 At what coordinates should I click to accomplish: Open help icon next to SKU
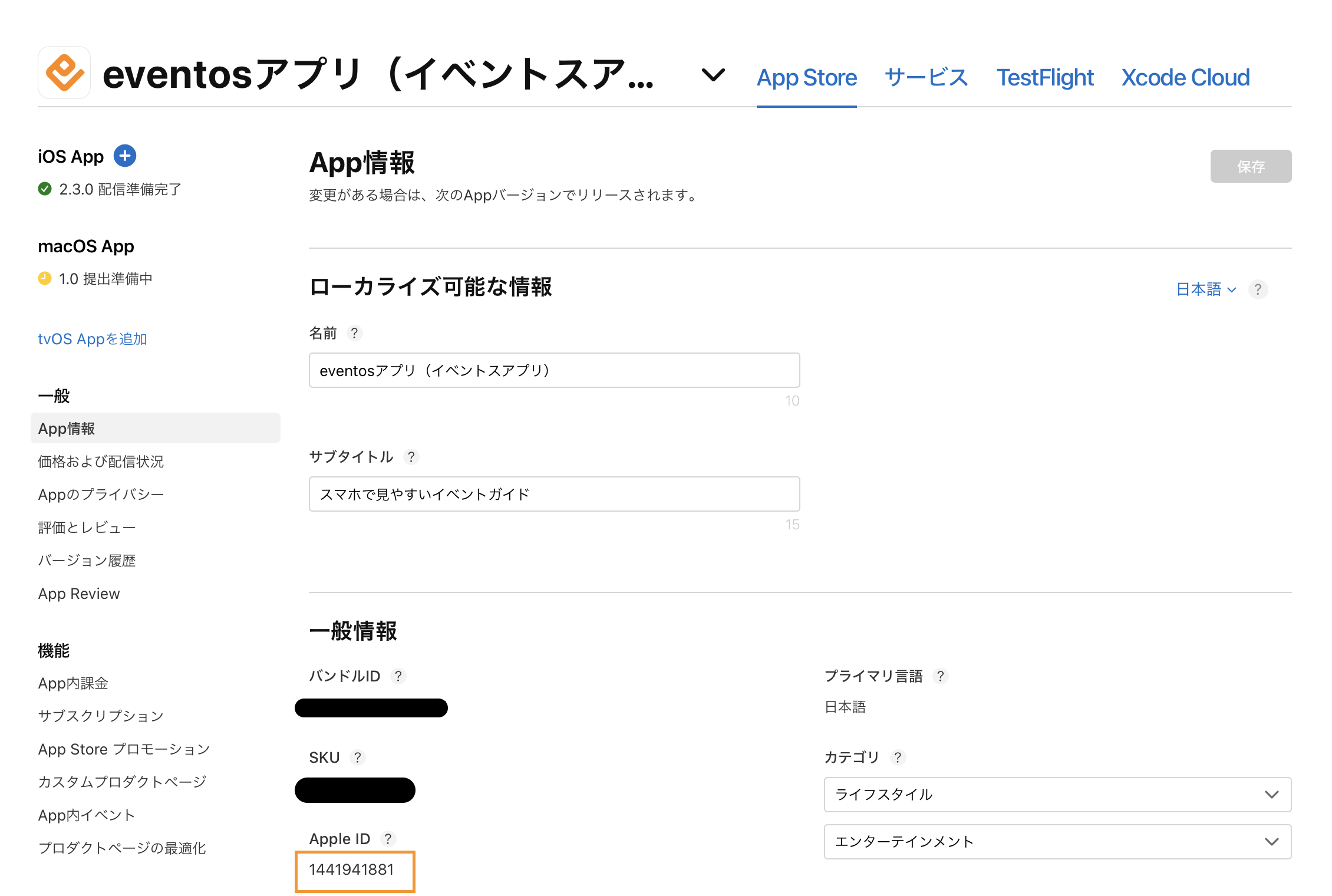358,757
